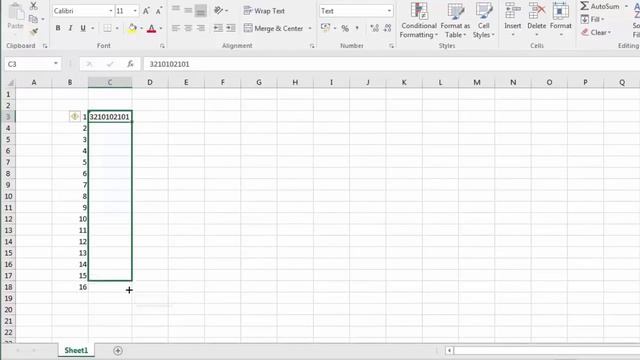Click the formula bar with 3210102101
The height and width of the screenshot is (360, 640).
click(x=391, y=64)
